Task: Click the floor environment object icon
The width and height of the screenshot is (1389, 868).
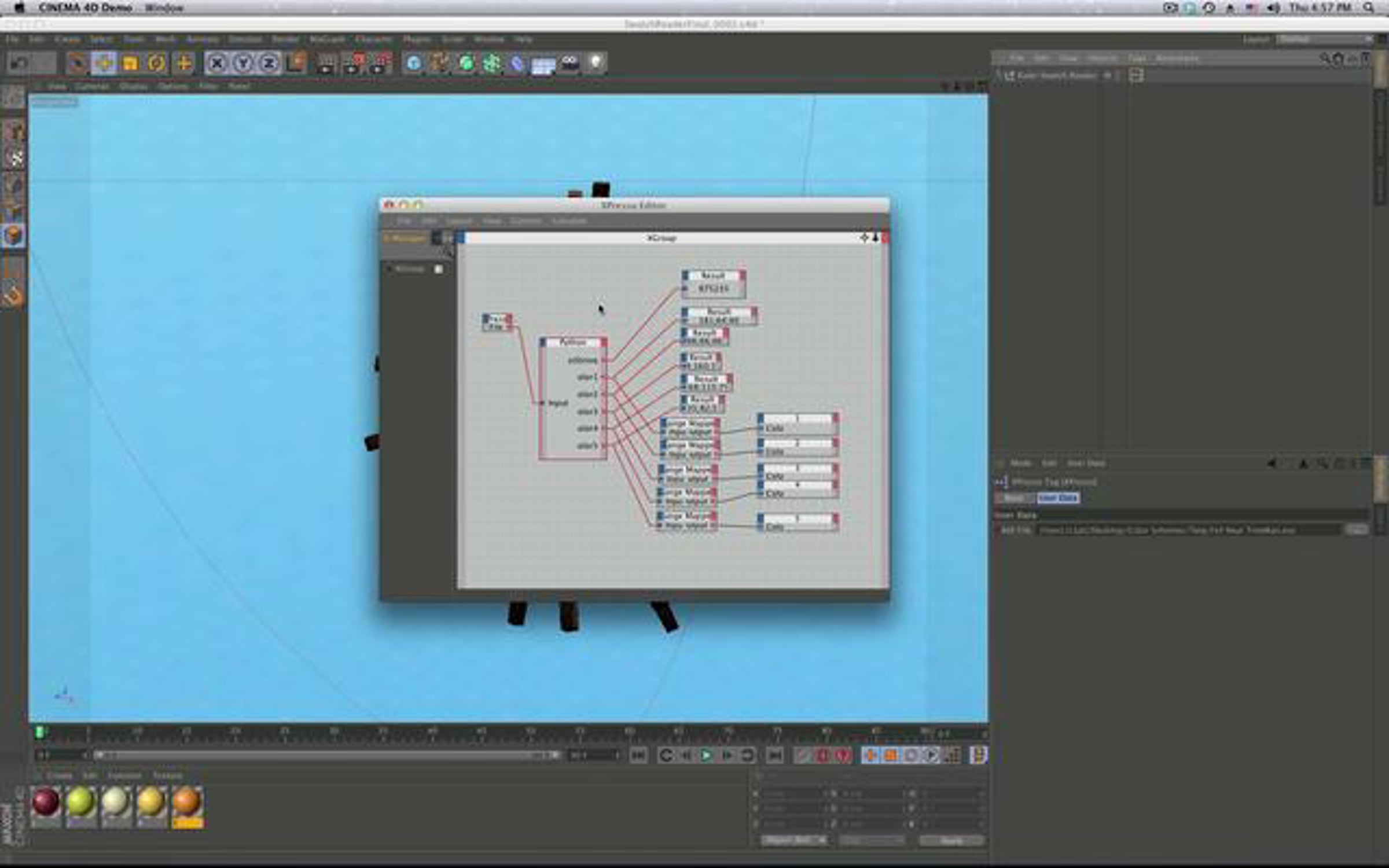Action: click(x=543, y=64)
